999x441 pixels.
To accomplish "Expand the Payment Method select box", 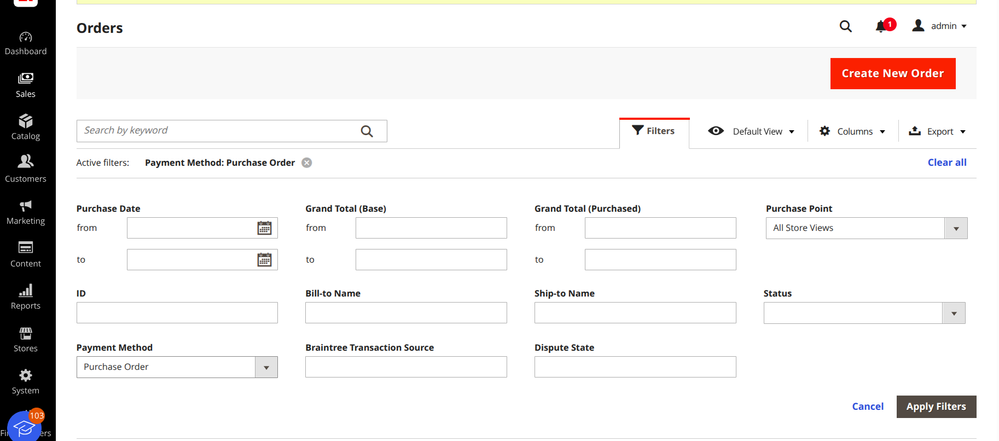I will pyautogui.click(x=177, y=367).
